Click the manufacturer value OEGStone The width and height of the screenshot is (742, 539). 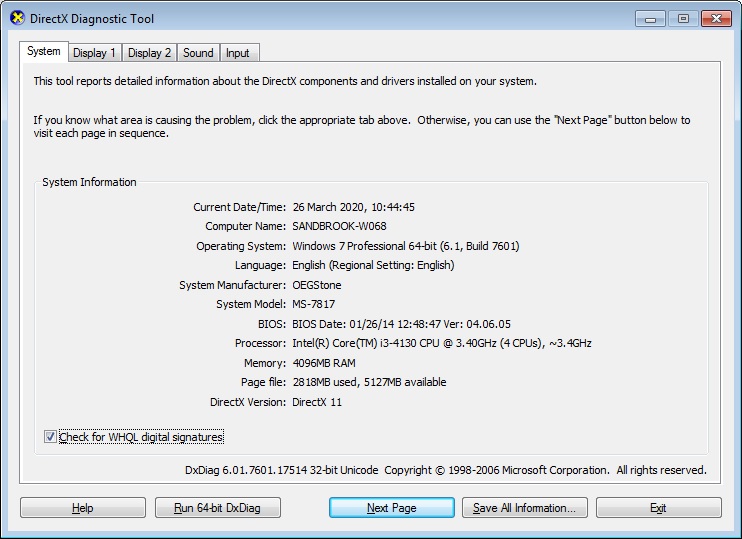tap(317, 285)
